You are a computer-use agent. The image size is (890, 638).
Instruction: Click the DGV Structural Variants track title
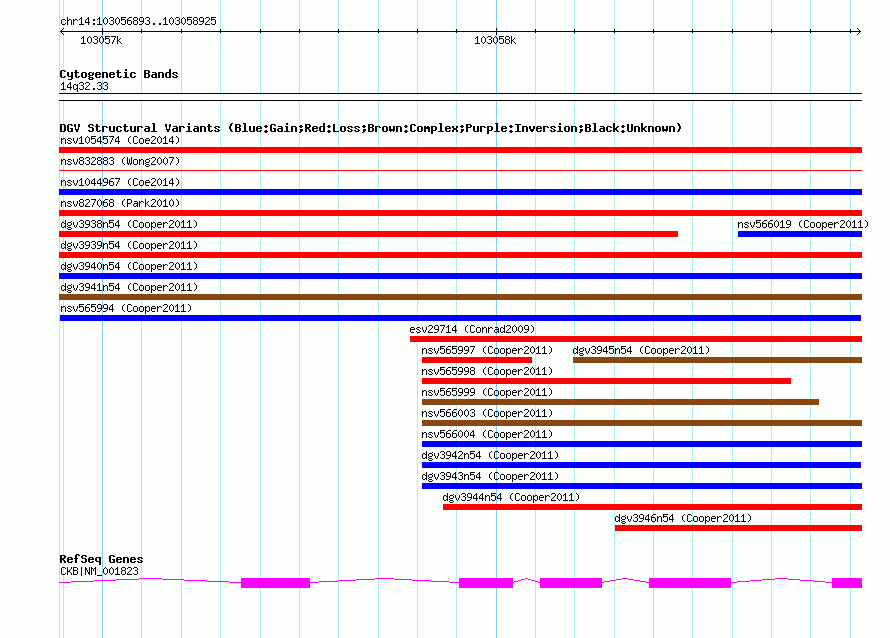(x=371, y=128)
